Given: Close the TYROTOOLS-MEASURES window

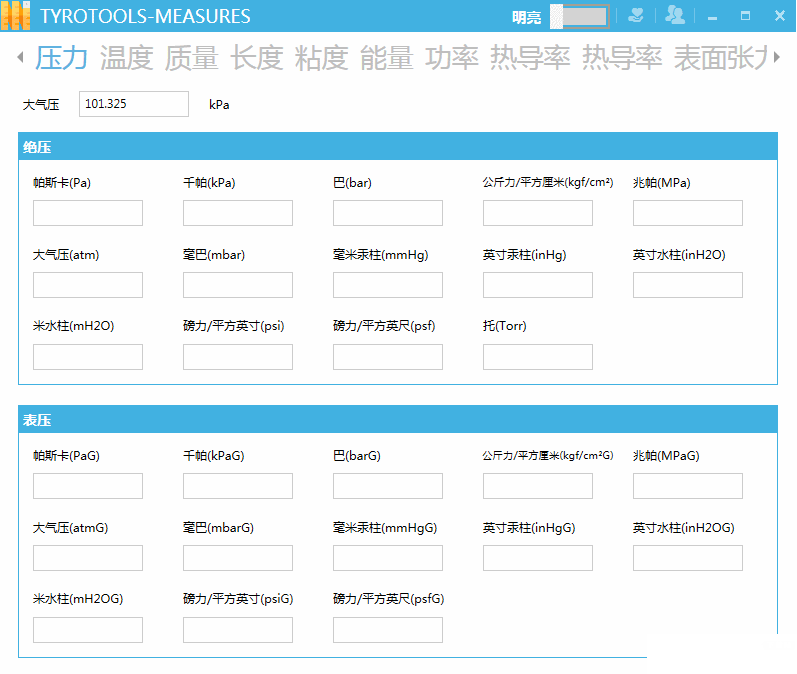Looking at the screenshot, I should point(780,16).
